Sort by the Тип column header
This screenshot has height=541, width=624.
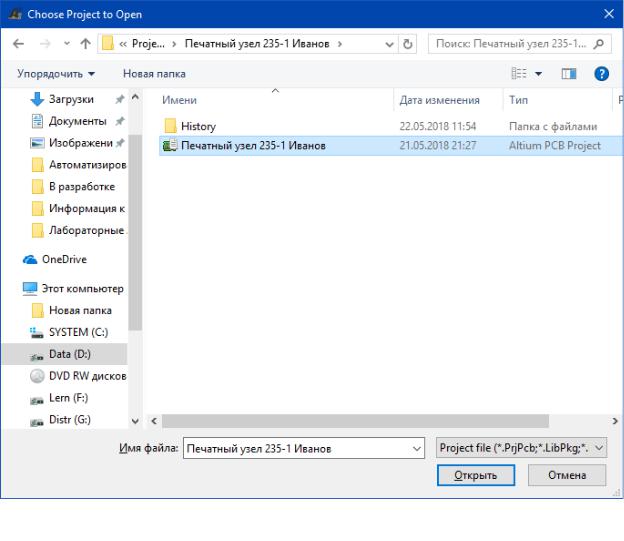[518, 100]
